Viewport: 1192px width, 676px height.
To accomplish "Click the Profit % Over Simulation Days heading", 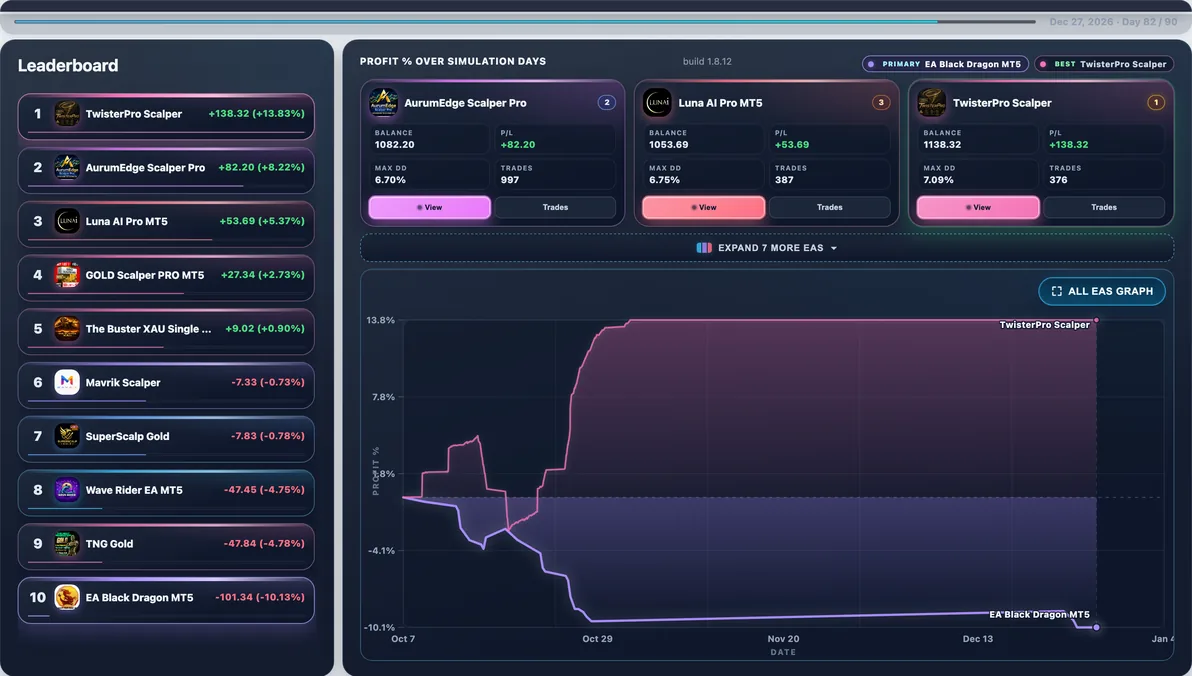I will (x=453, y=62).
